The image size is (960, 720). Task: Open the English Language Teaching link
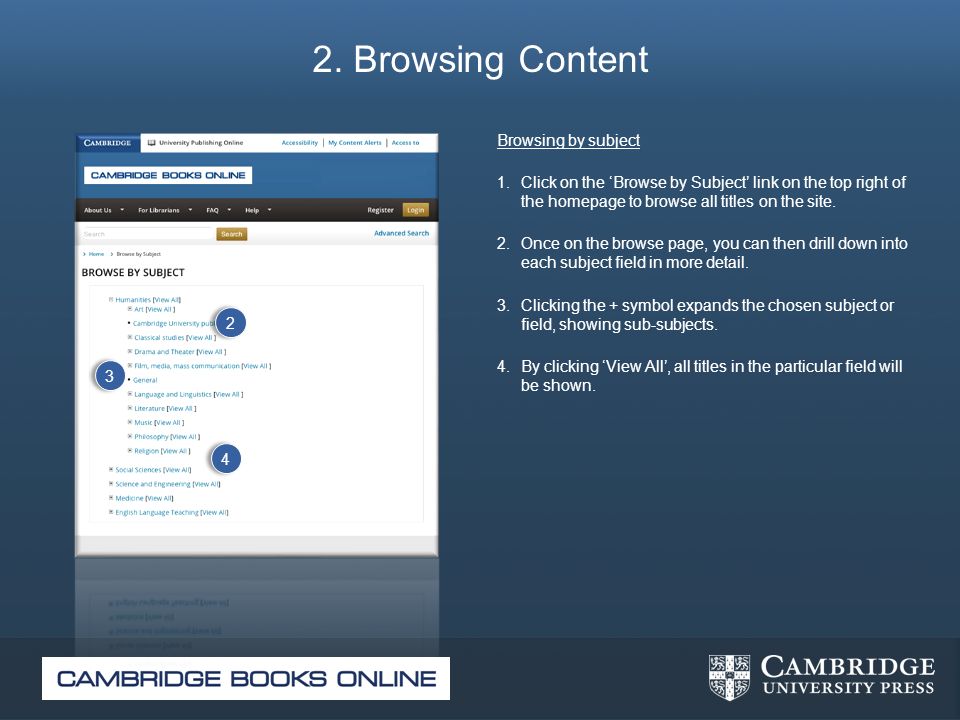(x=157, y=512)
